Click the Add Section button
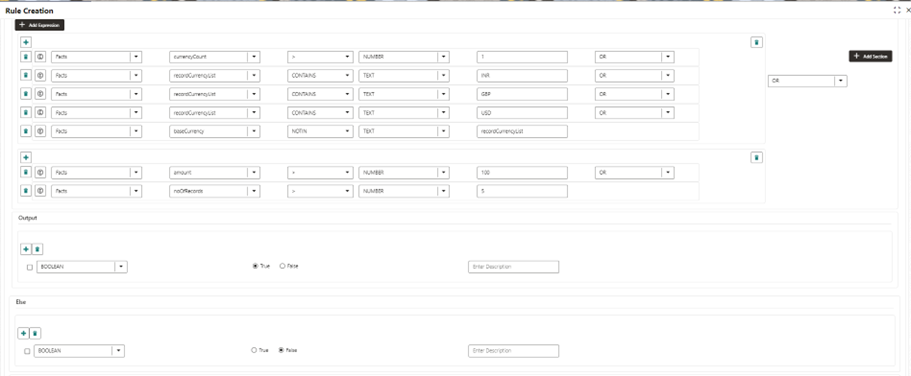This screenshot has width=911, height=376. tap(870, 56)
